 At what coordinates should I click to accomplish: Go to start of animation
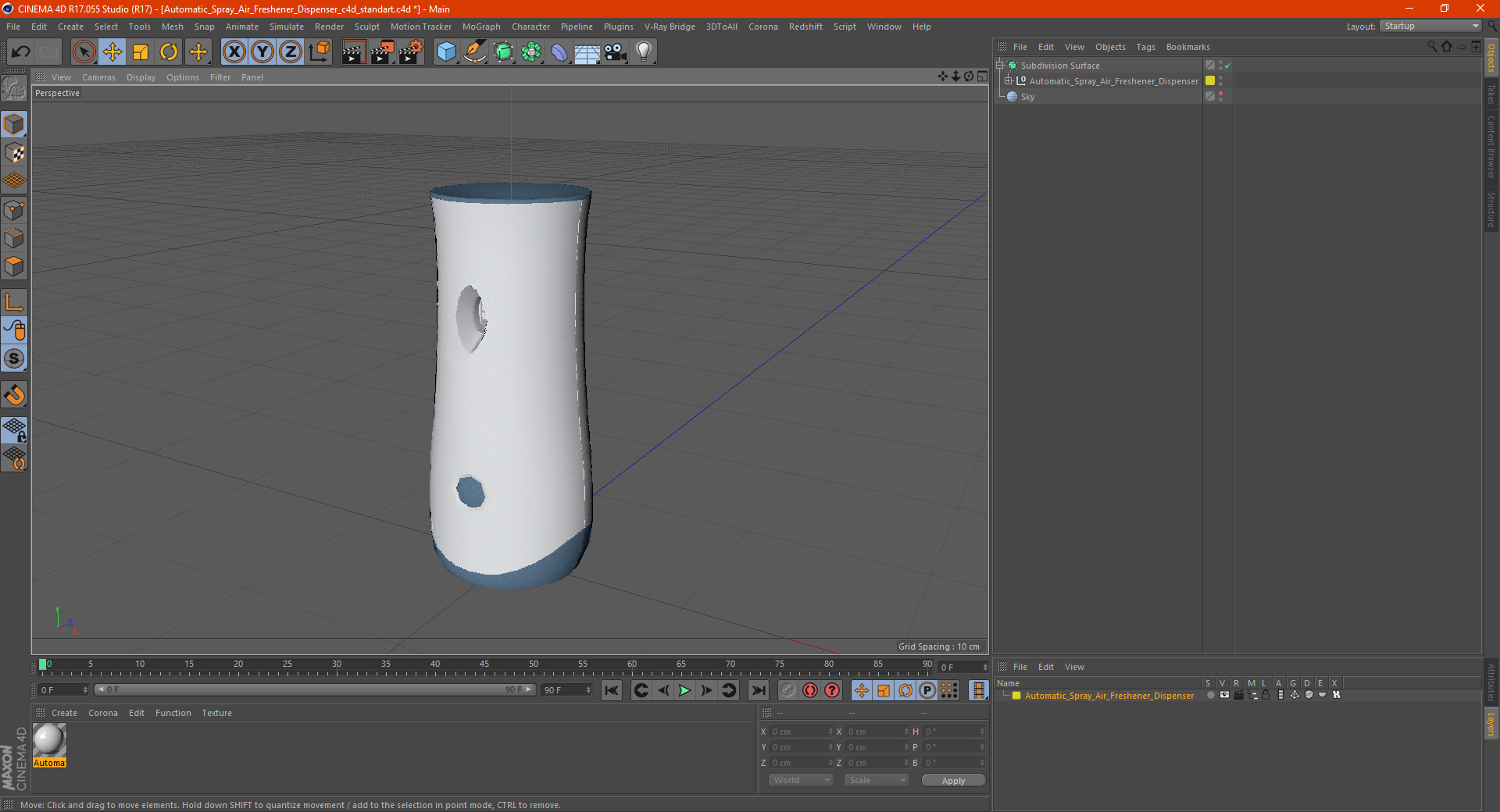pos(612,690)
